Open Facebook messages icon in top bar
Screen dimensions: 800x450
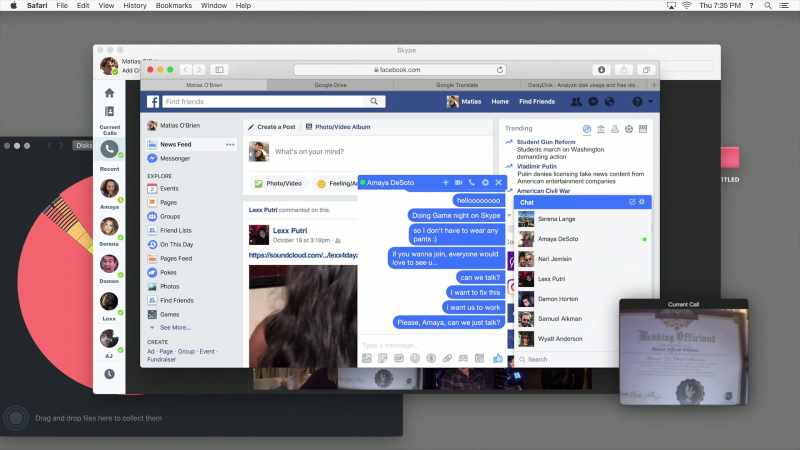tap(593, 102)
